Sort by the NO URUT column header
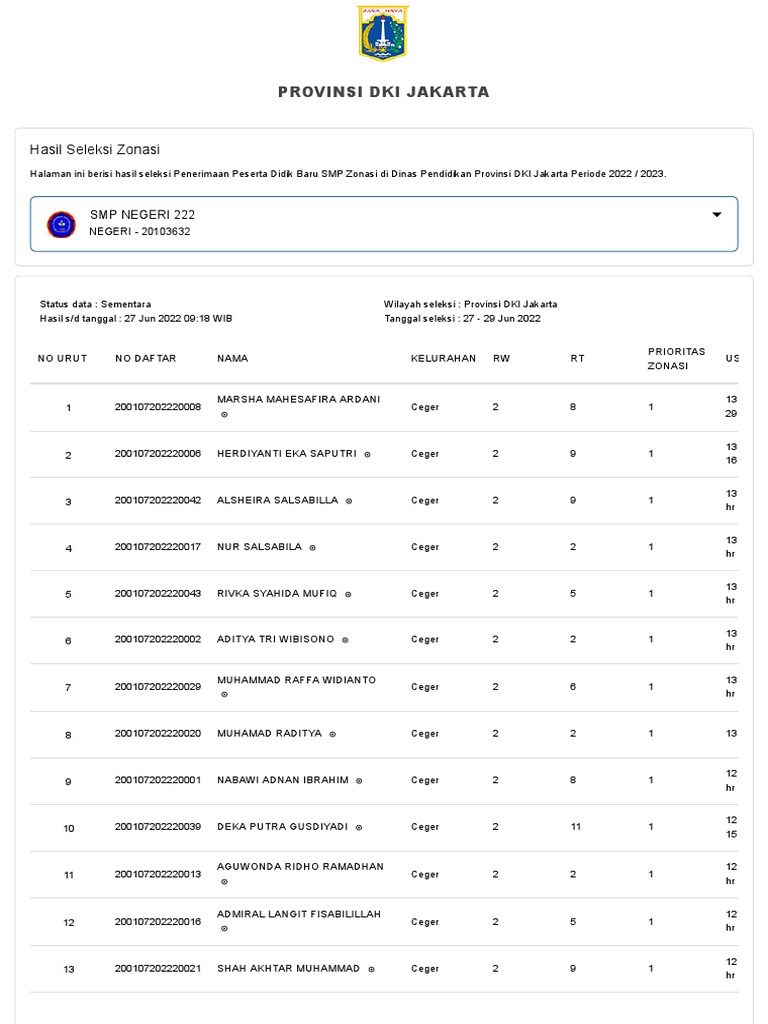The width and height of the screenshot is (768, 1024). [x=62, y=358]
